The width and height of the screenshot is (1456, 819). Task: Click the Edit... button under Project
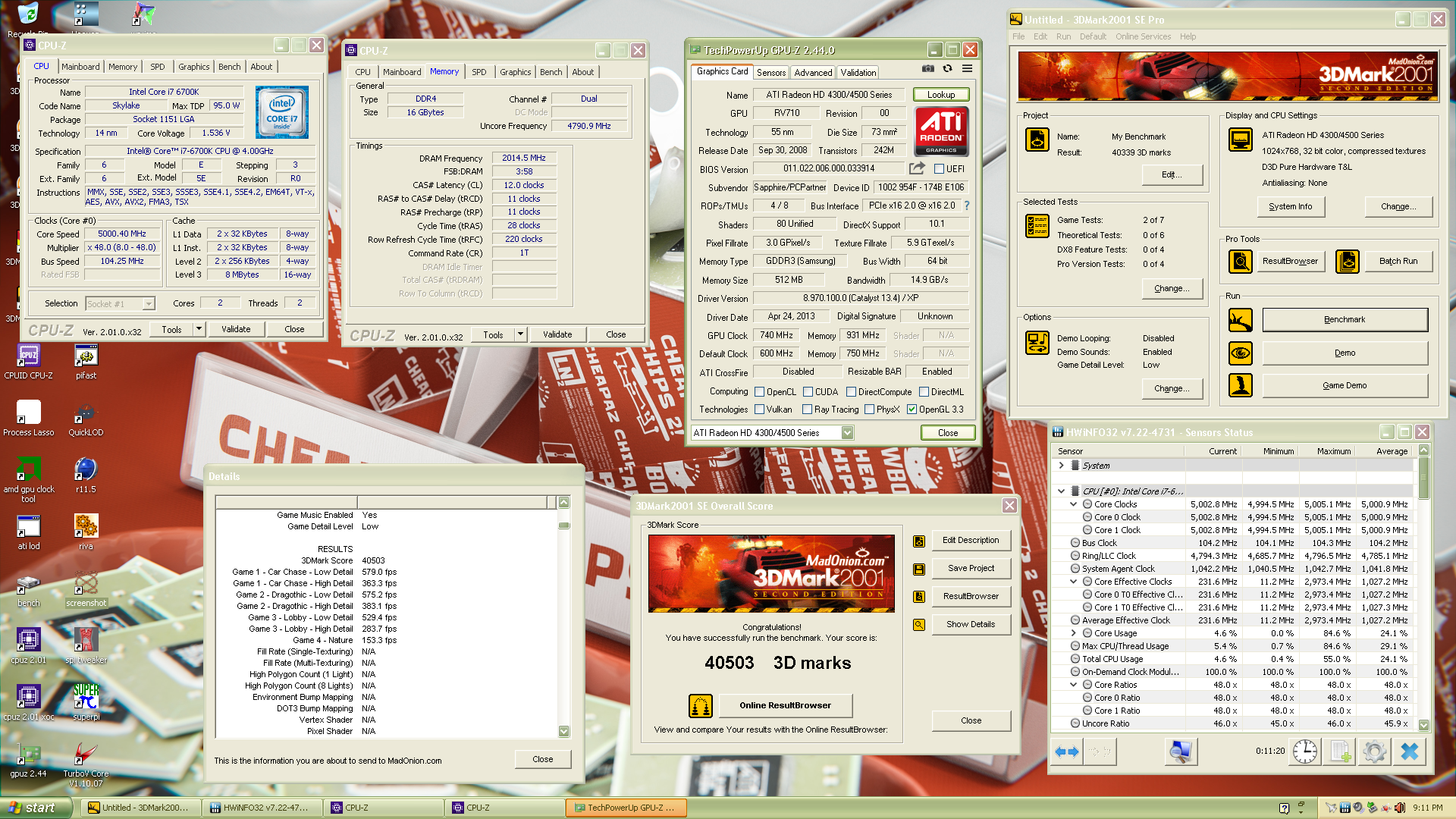point(1172,174)
